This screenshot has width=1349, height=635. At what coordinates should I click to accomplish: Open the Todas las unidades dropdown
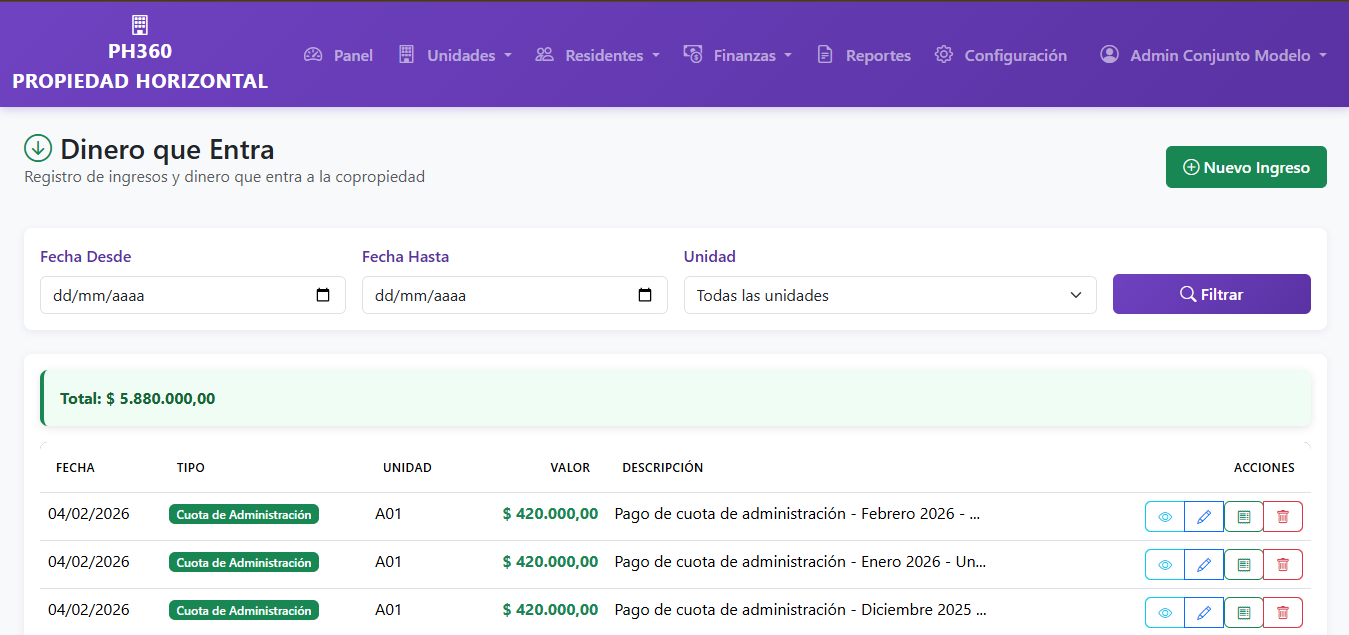(890, 295)
